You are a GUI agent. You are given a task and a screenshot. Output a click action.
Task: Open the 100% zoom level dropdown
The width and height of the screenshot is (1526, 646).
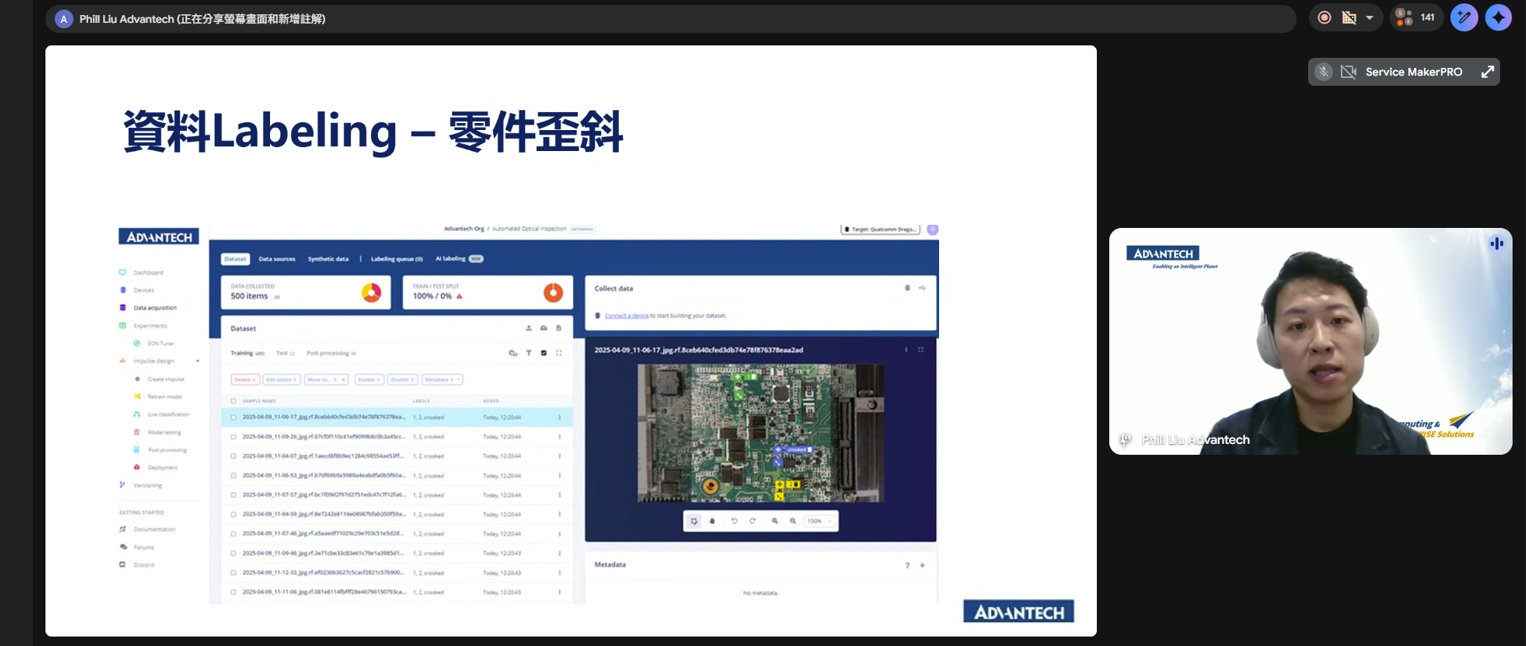coord(820,521)
